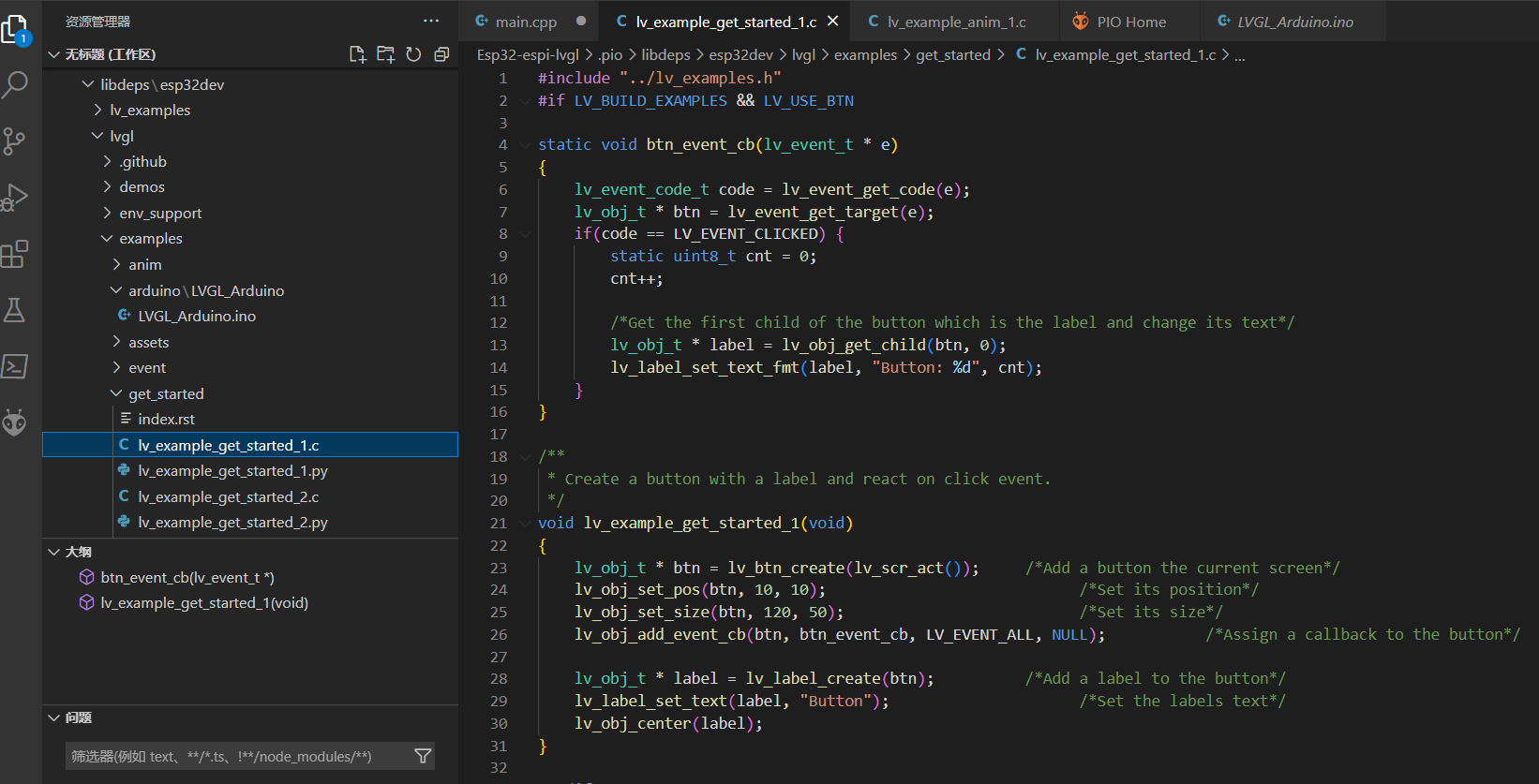Open the Search view in activity bar

(x=16, y=85)
